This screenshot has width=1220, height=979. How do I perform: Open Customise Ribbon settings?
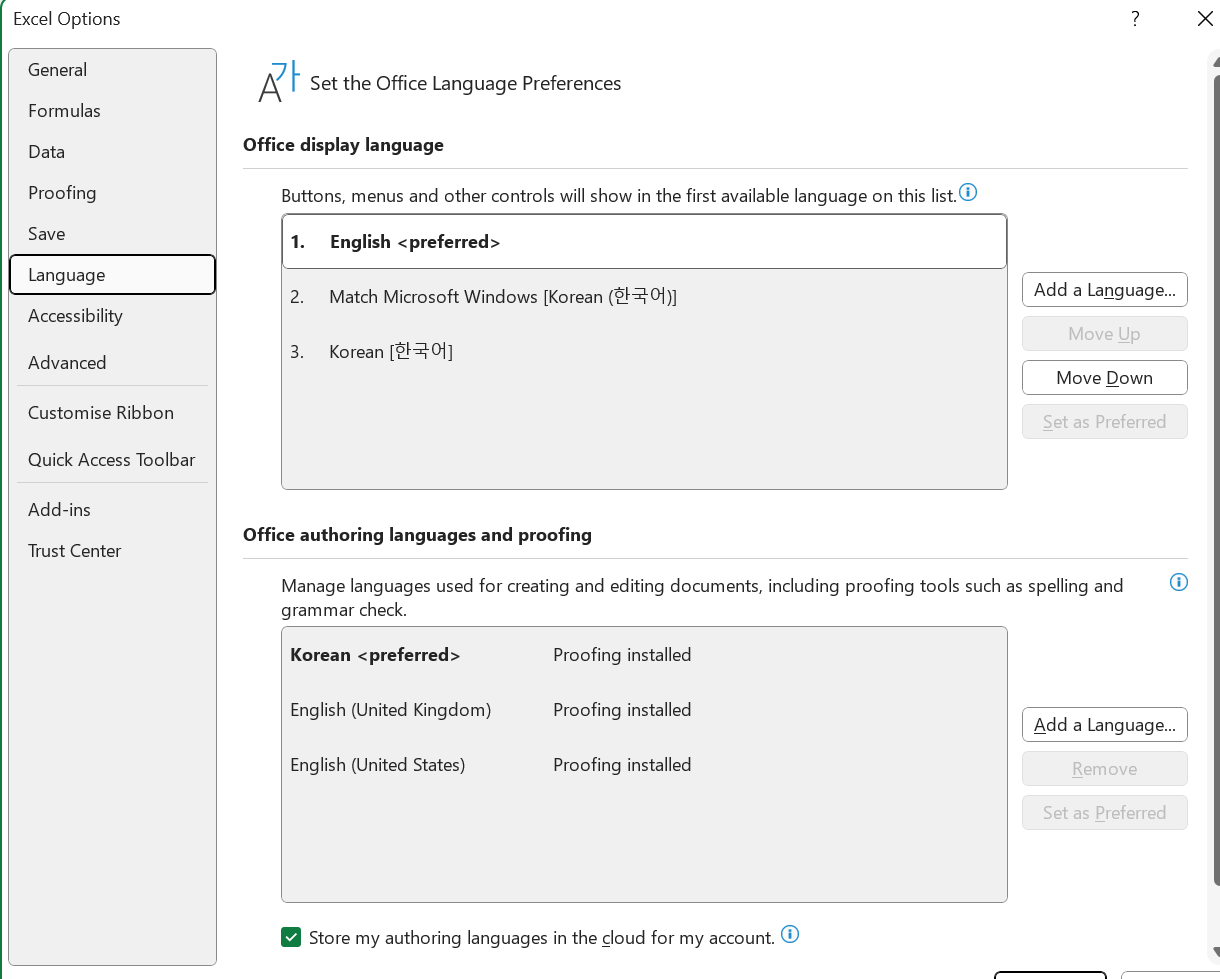pyautogui.click(x=112, y=413)
